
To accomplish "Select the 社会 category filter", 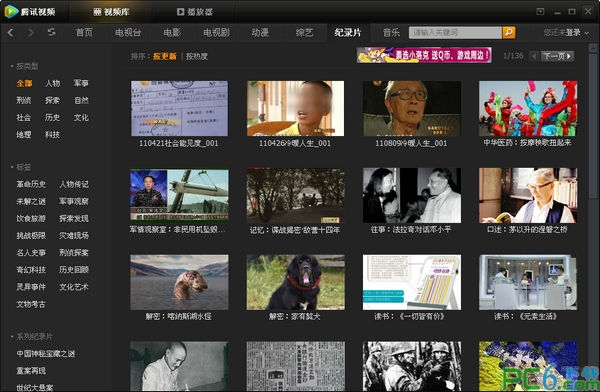I will pyautogui.click(x=23, y=118).
